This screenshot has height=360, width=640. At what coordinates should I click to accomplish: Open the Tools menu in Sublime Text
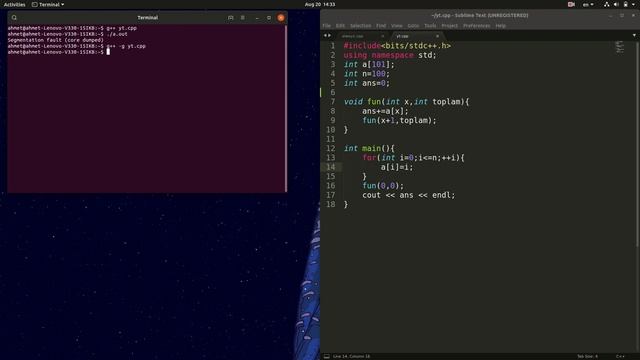pos(430,26)
